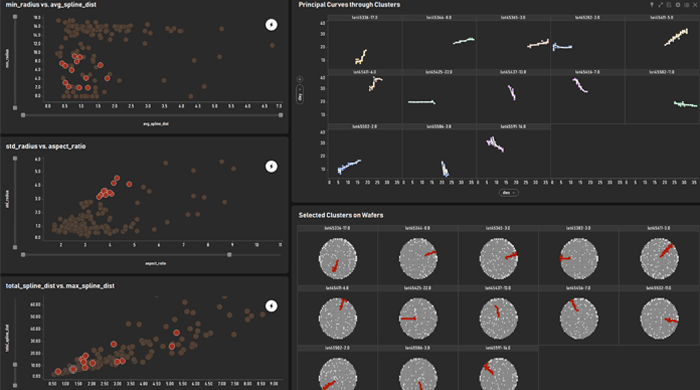Select wafer map thumbnail labeled ending -7.0
Image resolution: width=700 pixels, height=390 pixels.
tap(579, 319)
